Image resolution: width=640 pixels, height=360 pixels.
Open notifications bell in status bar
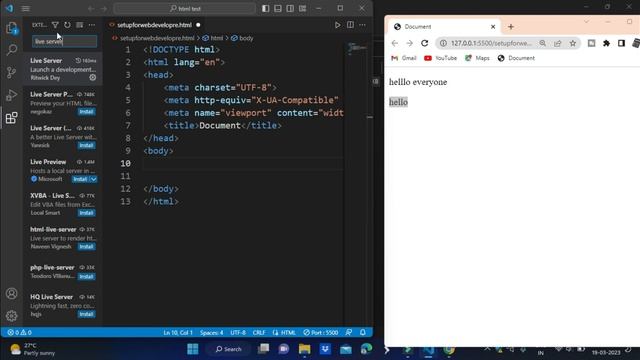click(x=362, y=333)
